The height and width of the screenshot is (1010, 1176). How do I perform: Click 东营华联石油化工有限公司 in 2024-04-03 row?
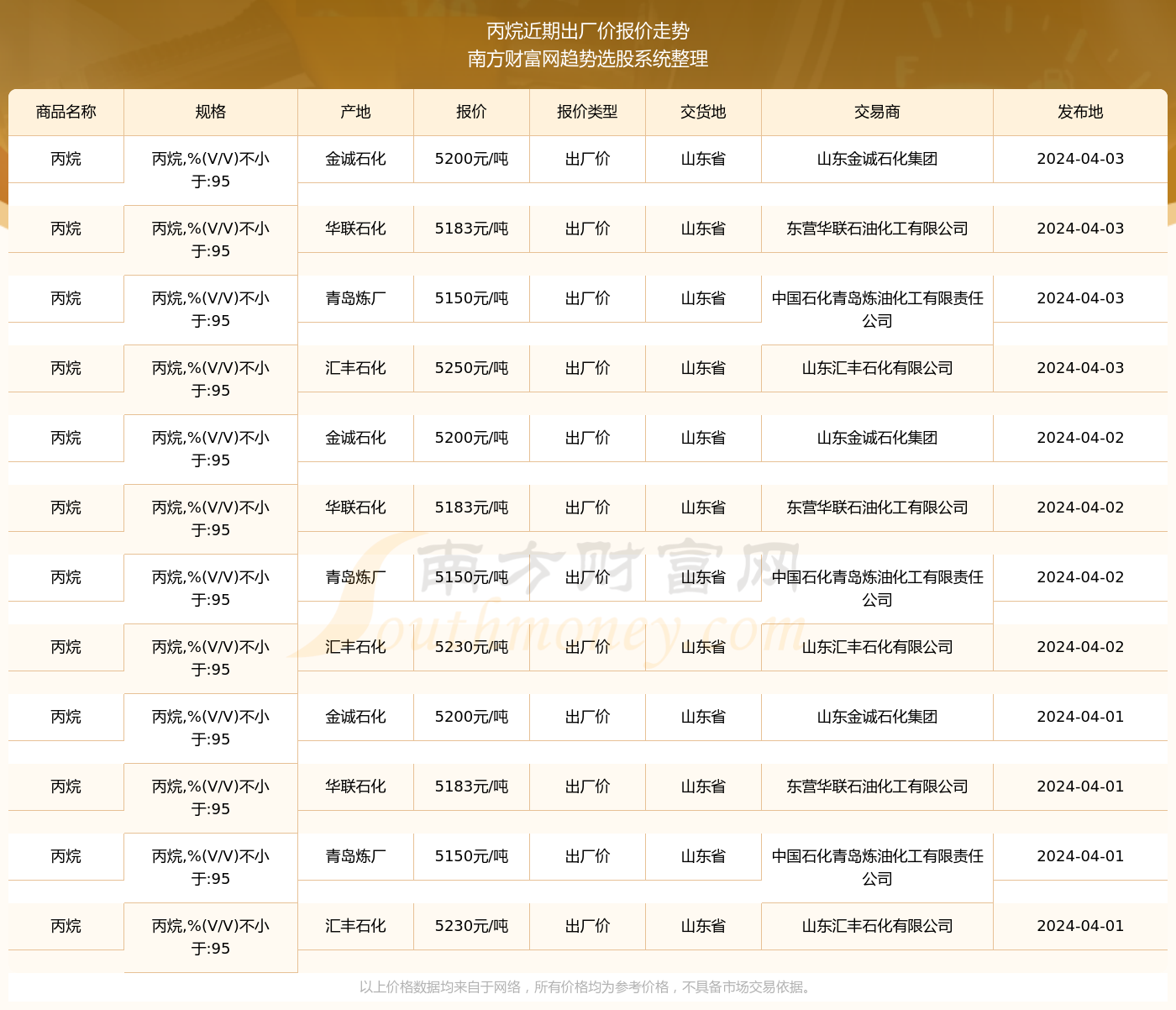pyautogui.click(x=877, y=229)
